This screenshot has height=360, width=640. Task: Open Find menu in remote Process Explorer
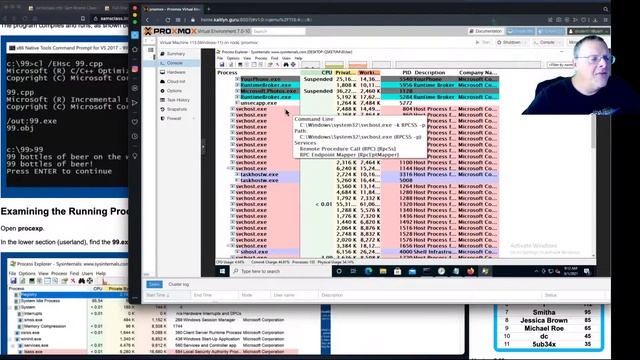click(274, 58)
